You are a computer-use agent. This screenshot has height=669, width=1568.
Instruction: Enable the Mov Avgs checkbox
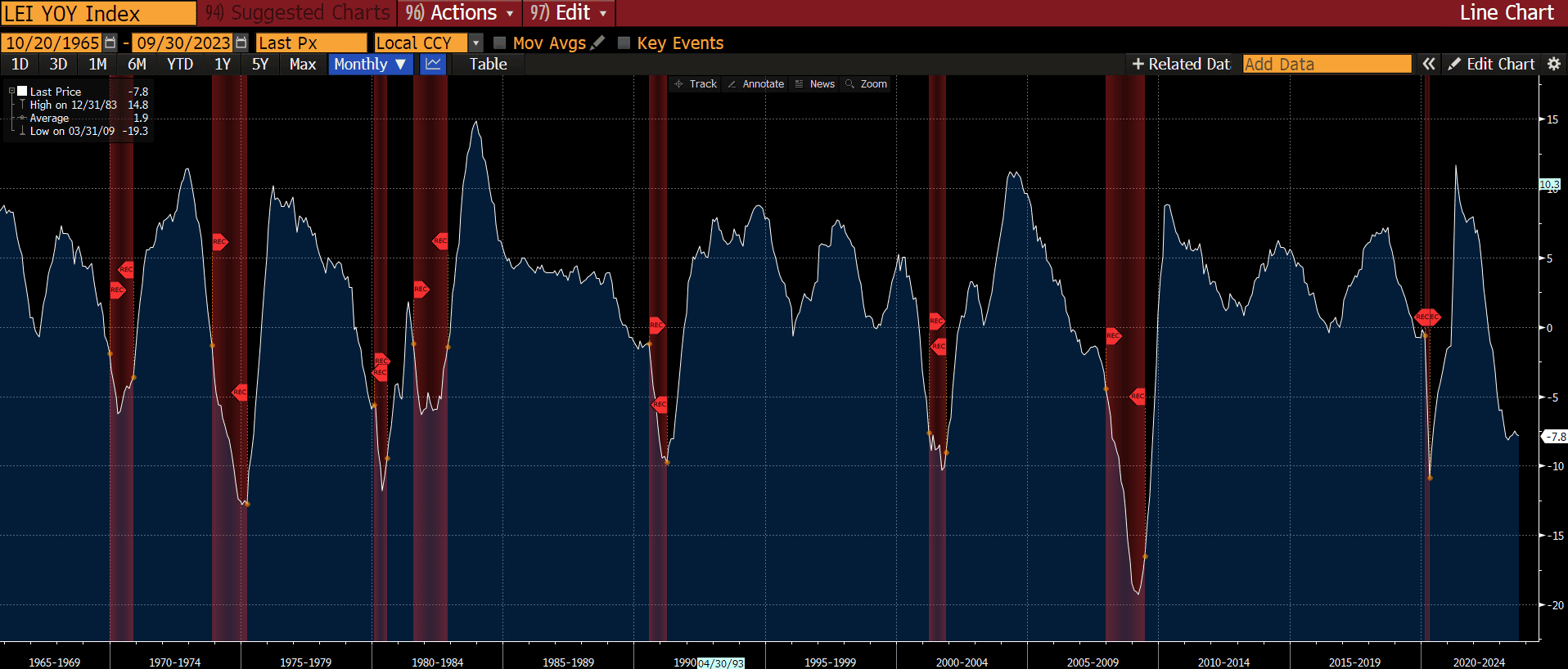500,43
